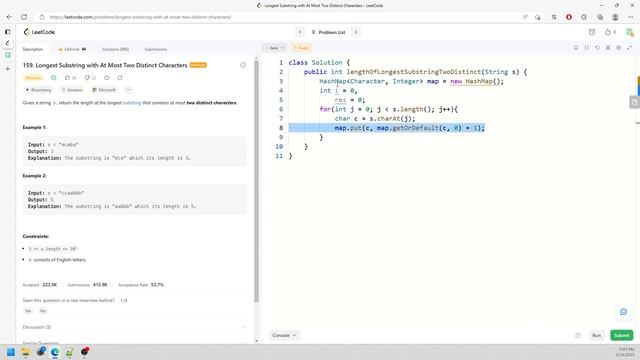Open the chat assistant bubble icon
The width and height of the screenshot is (640, 360).
623,312
